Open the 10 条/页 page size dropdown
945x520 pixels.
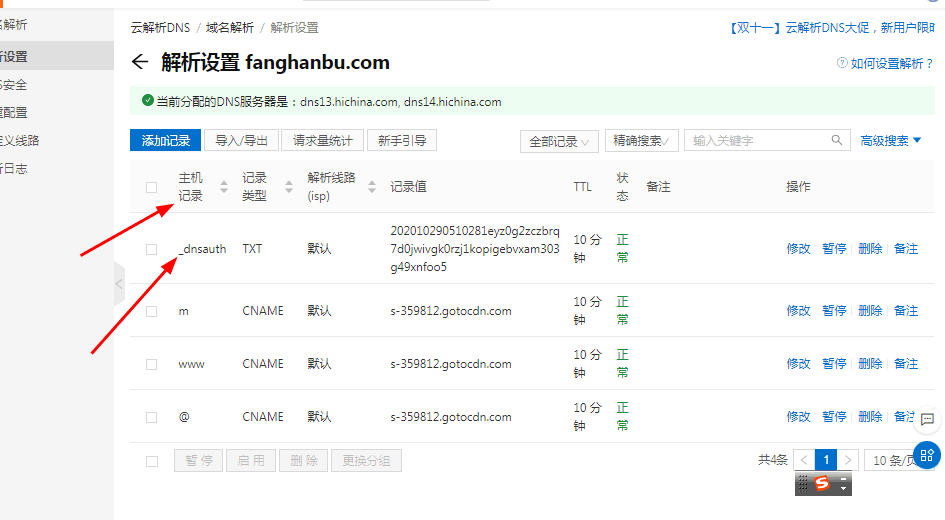[900, 460]
